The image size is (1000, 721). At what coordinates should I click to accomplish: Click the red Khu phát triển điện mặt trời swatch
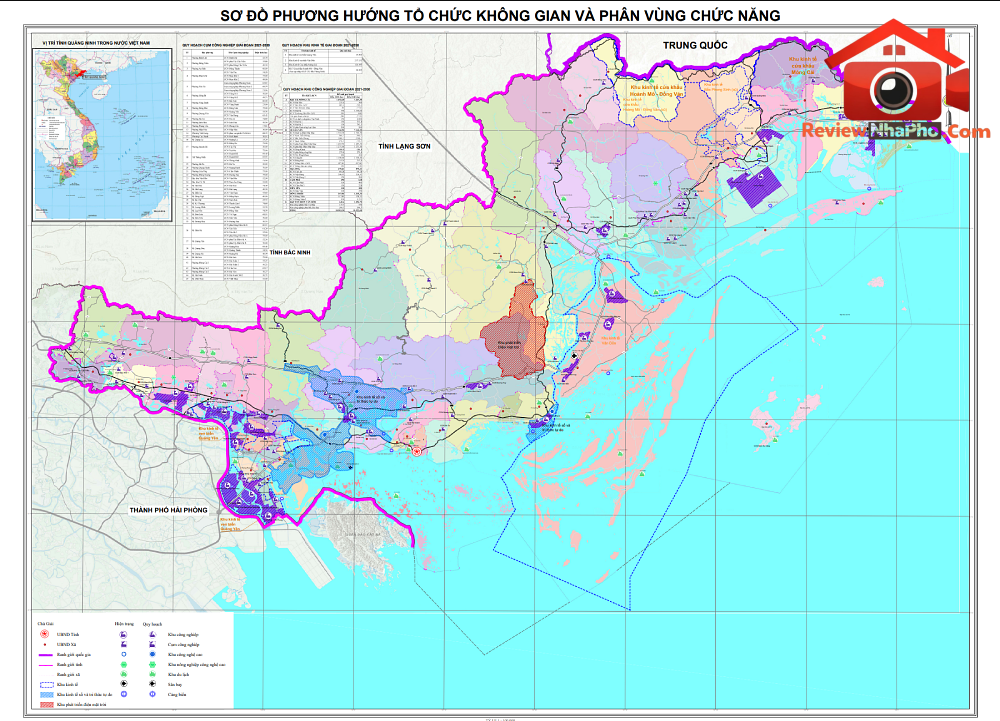pos(45,704)
